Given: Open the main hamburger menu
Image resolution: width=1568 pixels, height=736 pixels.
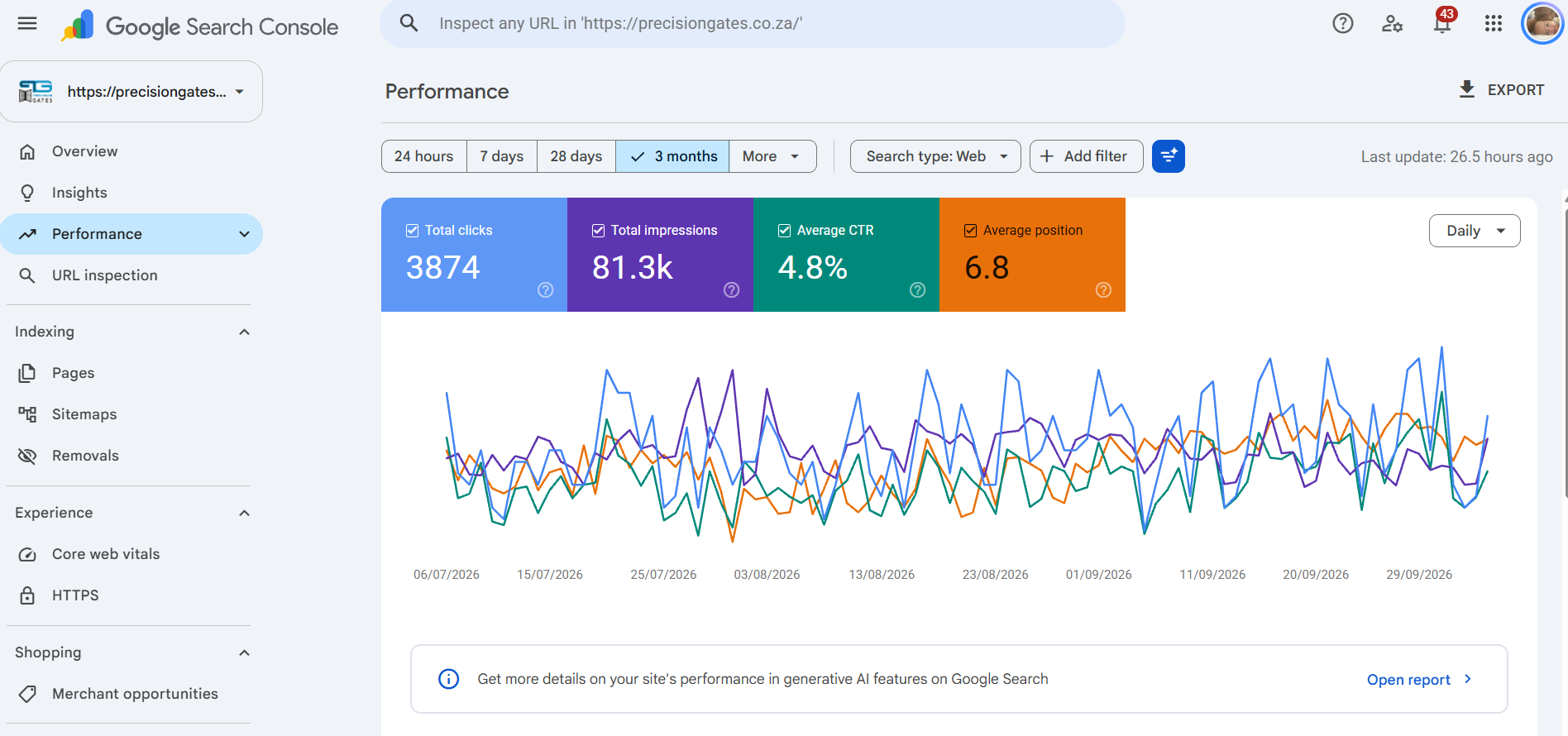Looking at the screenshot, I should click(27, 23).
